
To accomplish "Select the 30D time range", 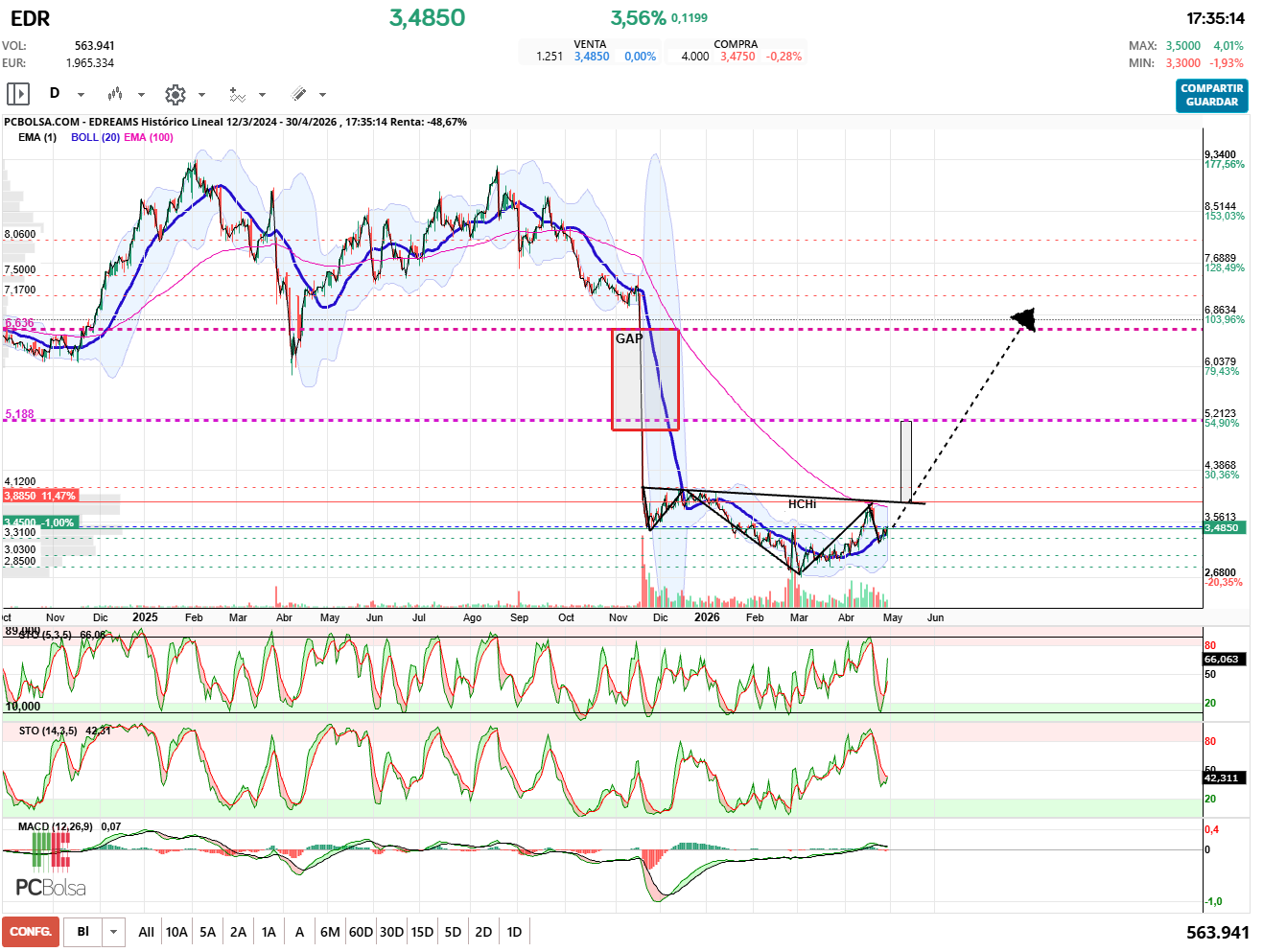I will tap(391, 932).
